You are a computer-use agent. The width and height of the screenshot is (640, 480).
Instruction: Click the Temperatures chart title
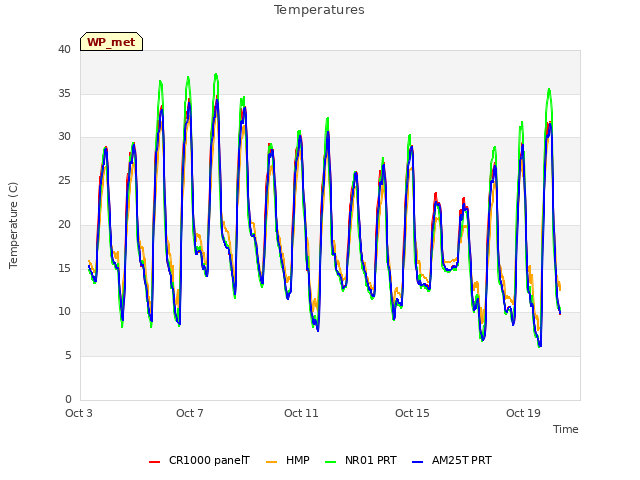point(319,10)
